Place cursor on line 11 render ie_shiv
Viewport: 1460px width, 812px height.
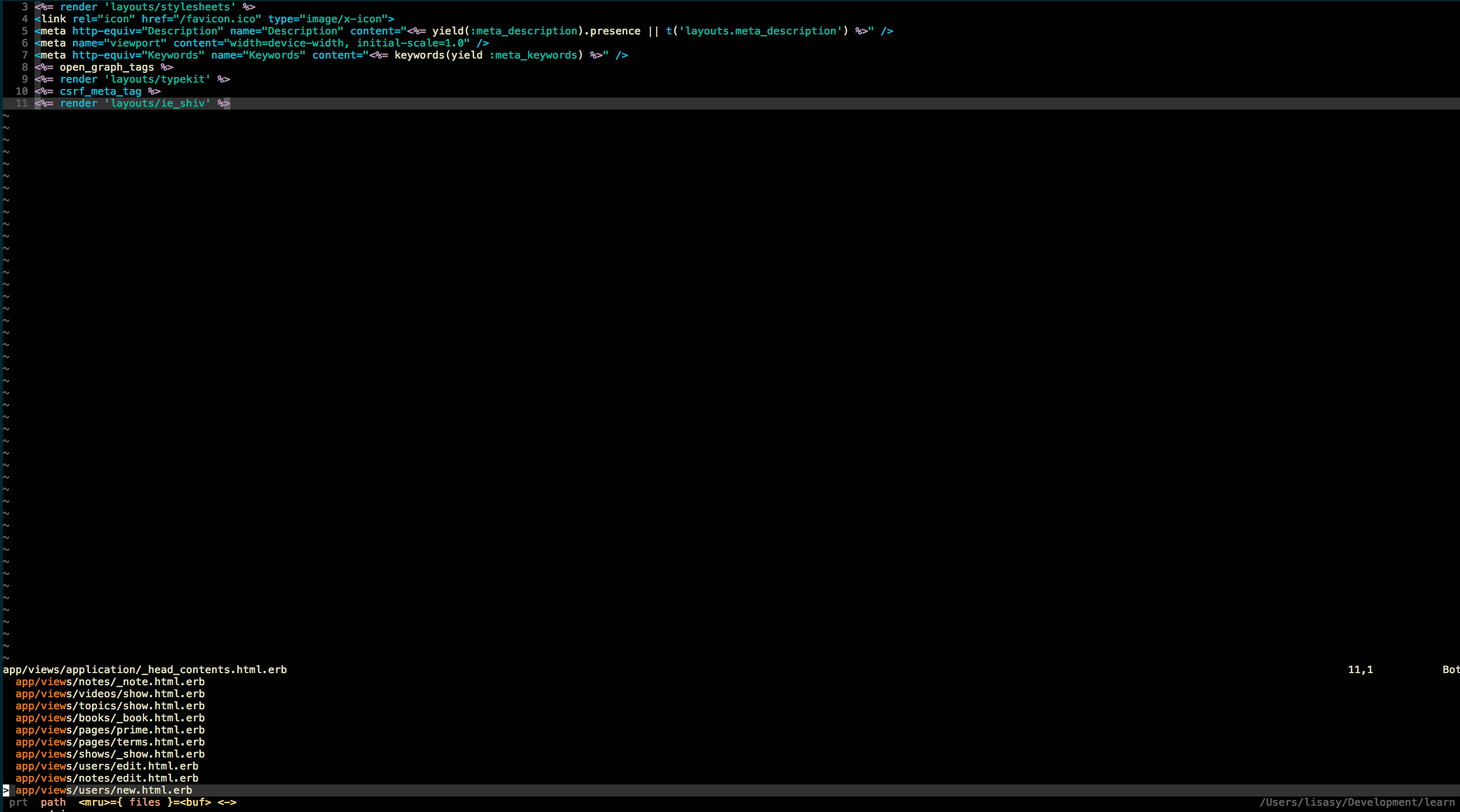[132, 103]
